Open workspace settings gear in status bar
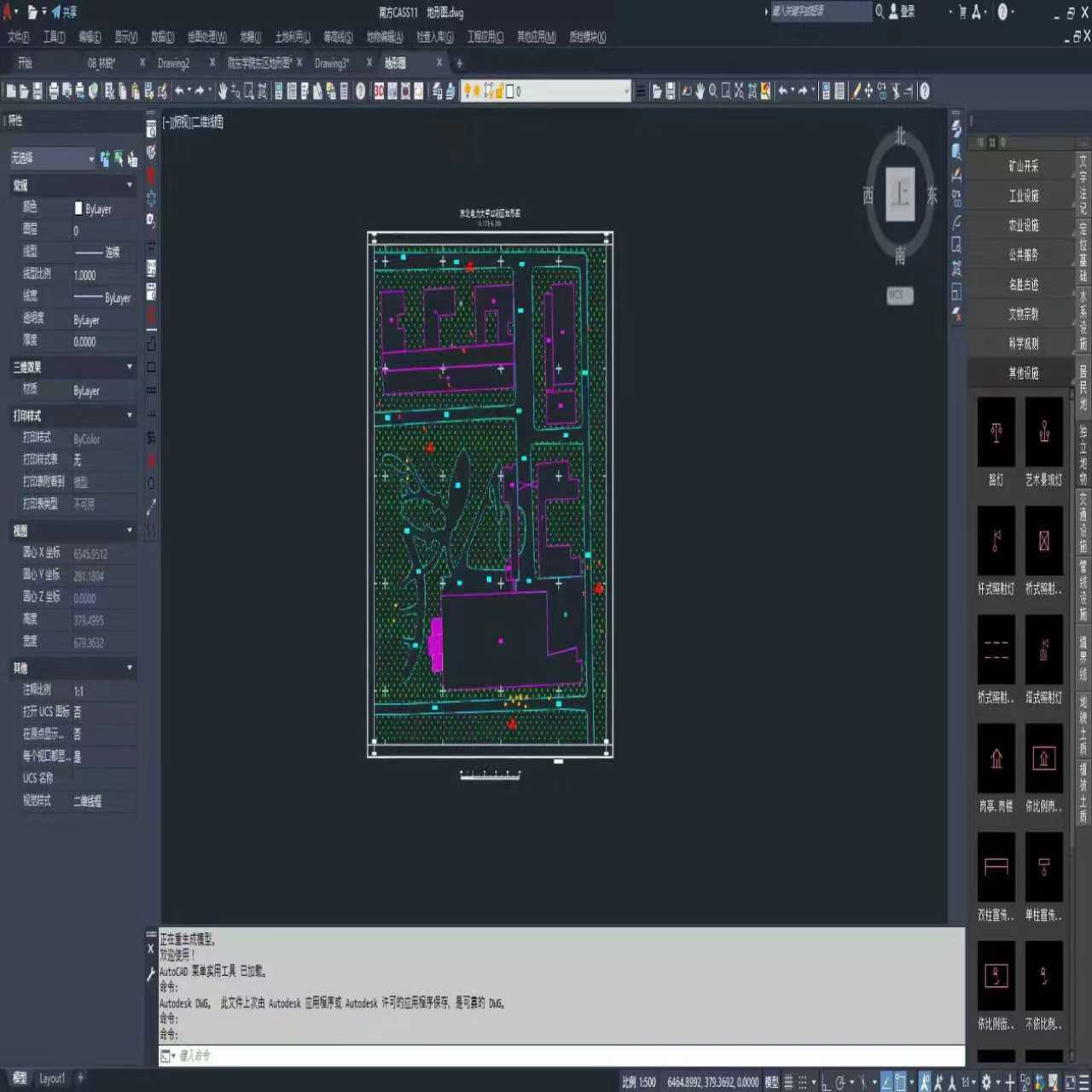1092x1092 pixels. pyautogui.click(x=986, y=1082)
